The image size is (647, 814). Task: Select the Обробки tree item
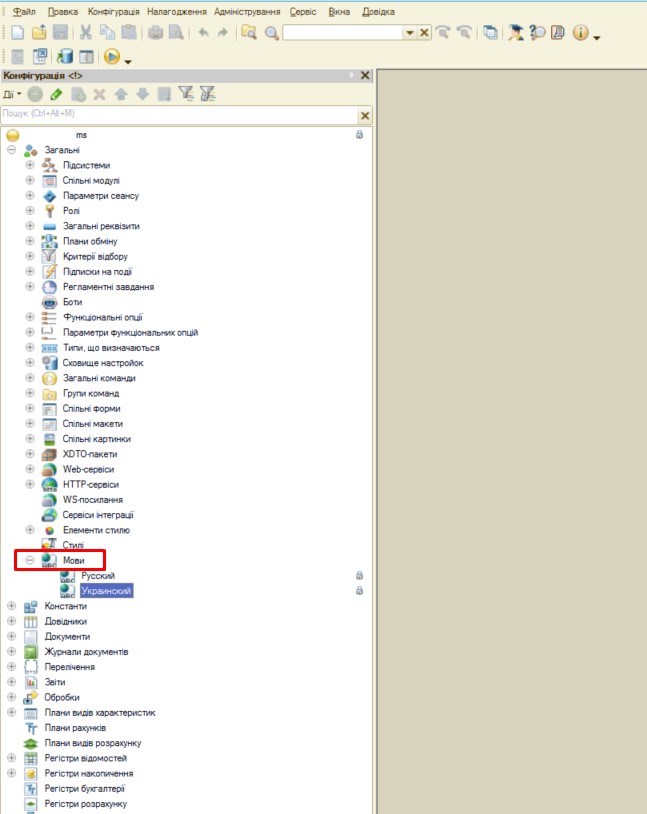click(62, 697)
